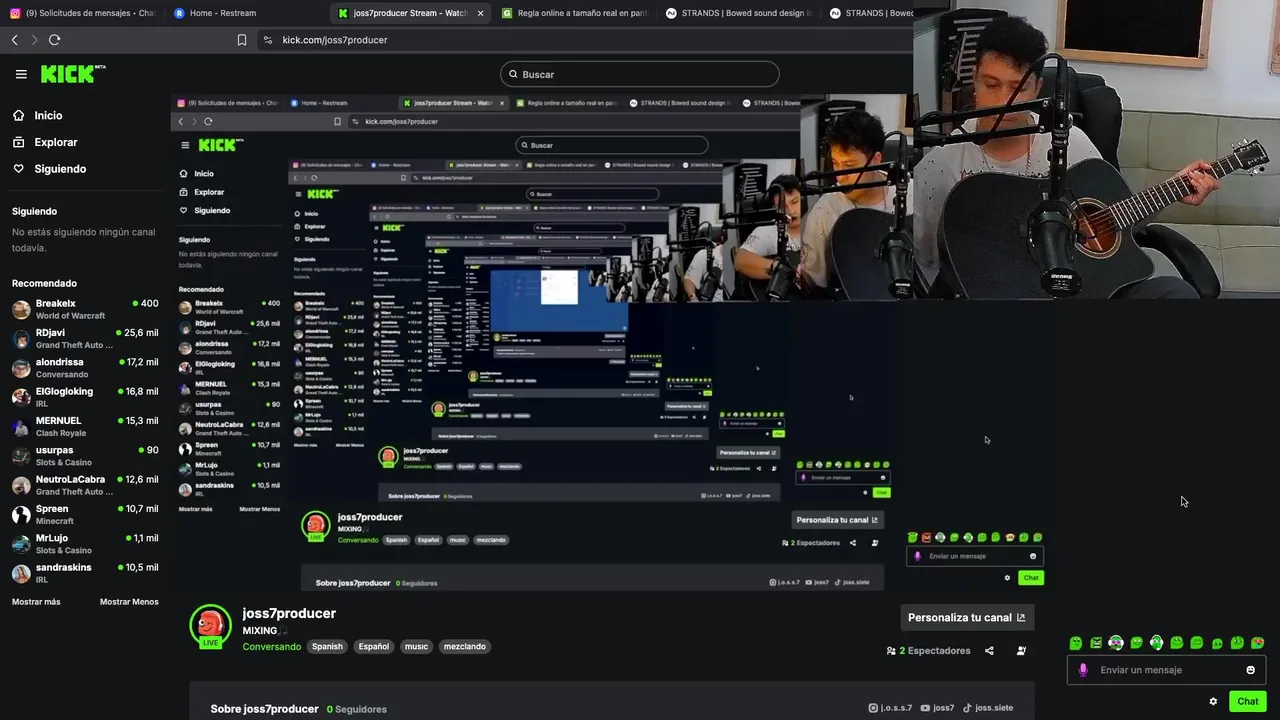Viewport: 1280px width, 720px height.
Task: Open emoji picker in chat message box
Action: 1250,670
